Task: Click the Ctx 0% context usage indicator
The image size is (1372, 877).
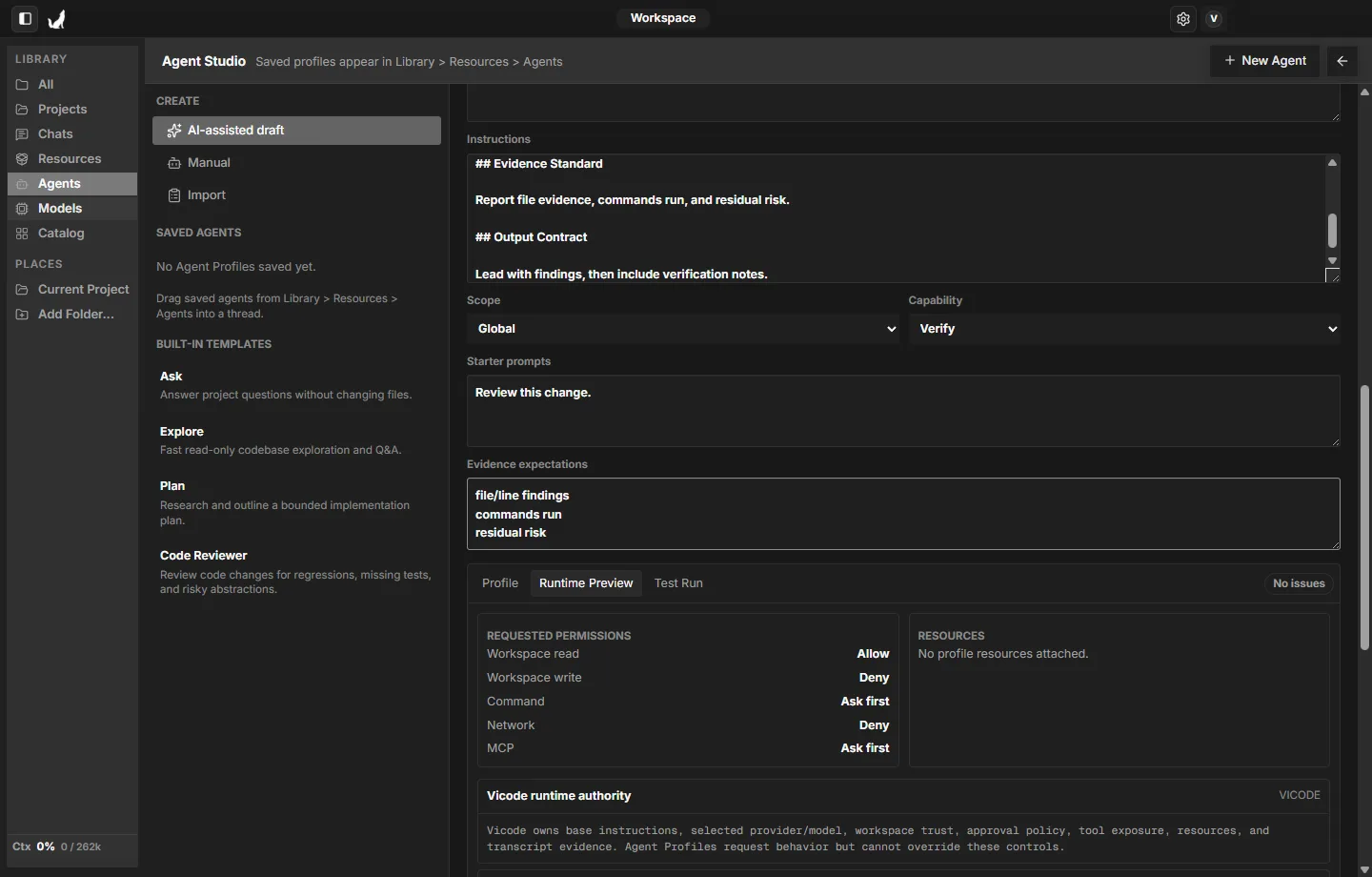Action: tap(57, 846)
